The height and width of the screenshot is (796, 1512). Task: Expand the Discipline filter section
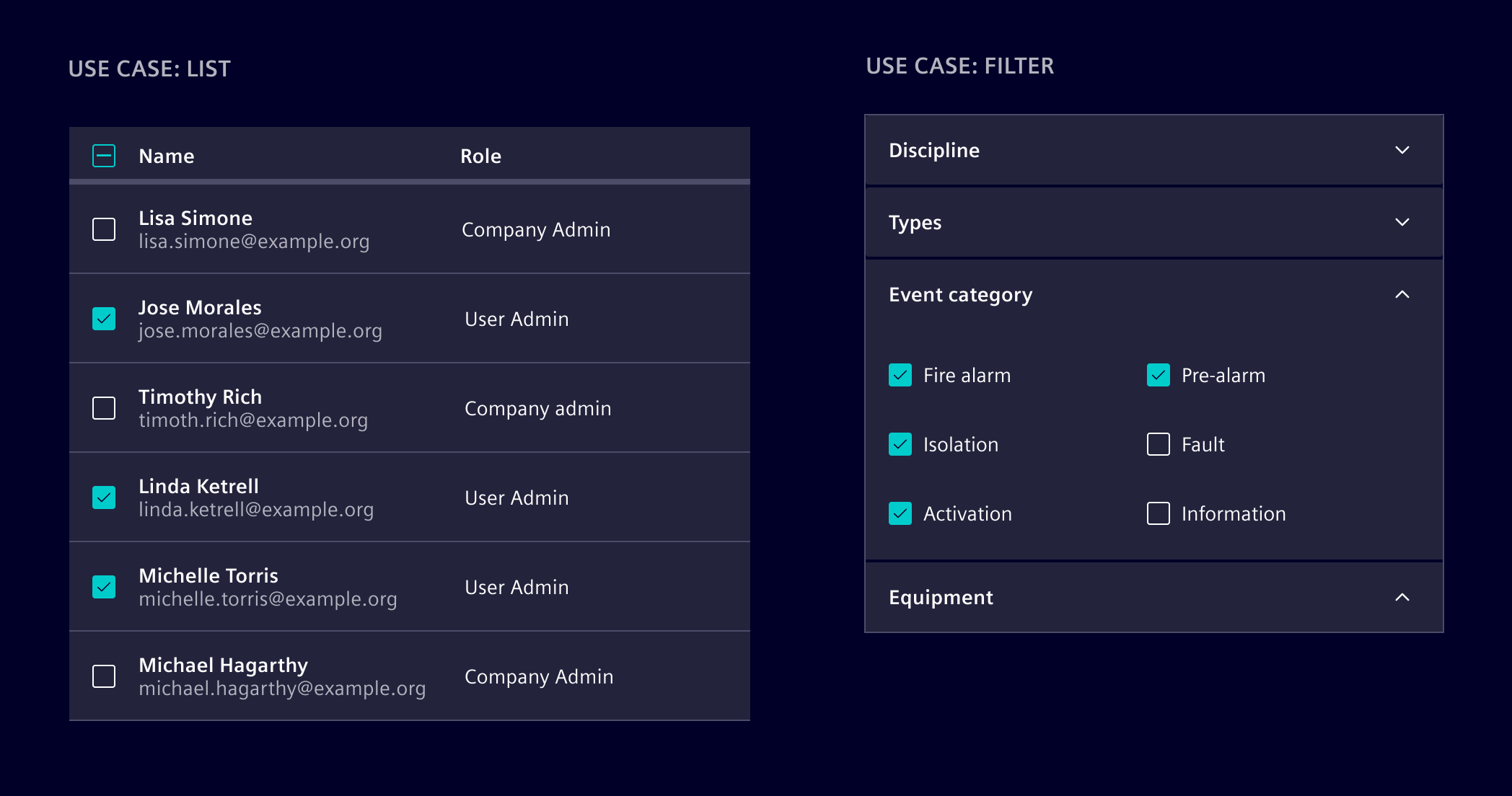pos(1402,150)
